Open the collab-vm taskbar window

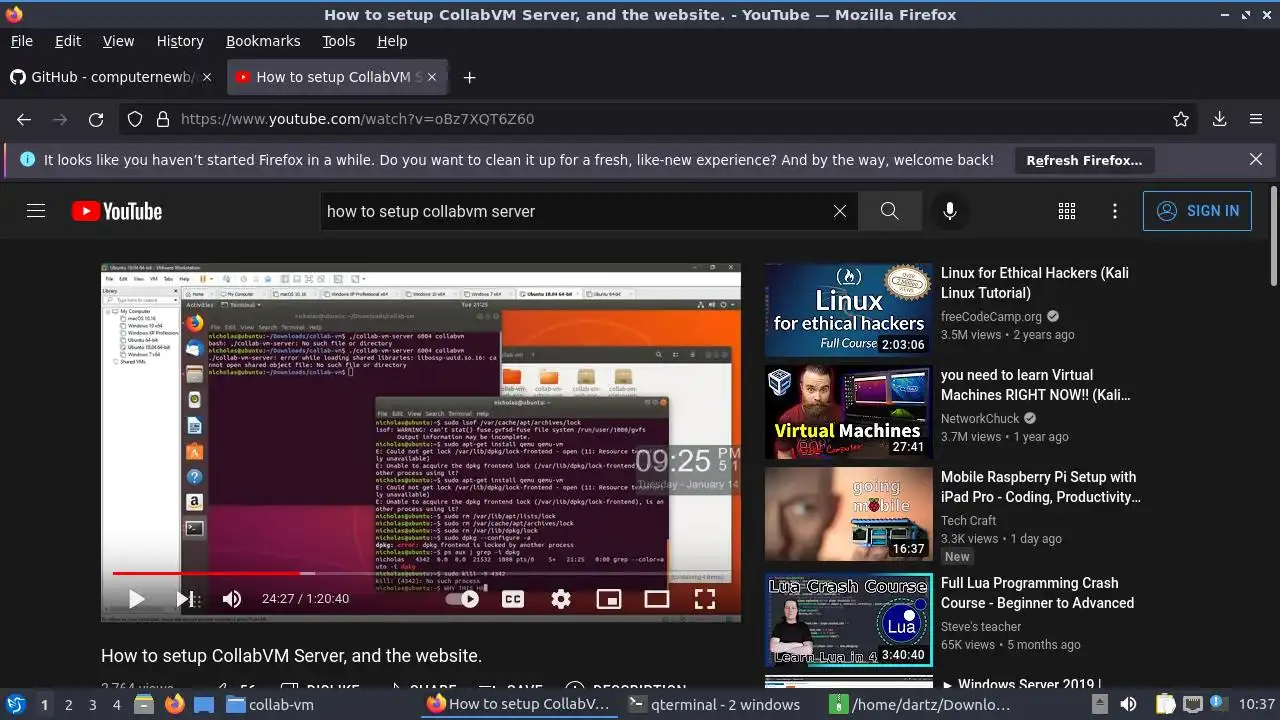tap(270, 704)
